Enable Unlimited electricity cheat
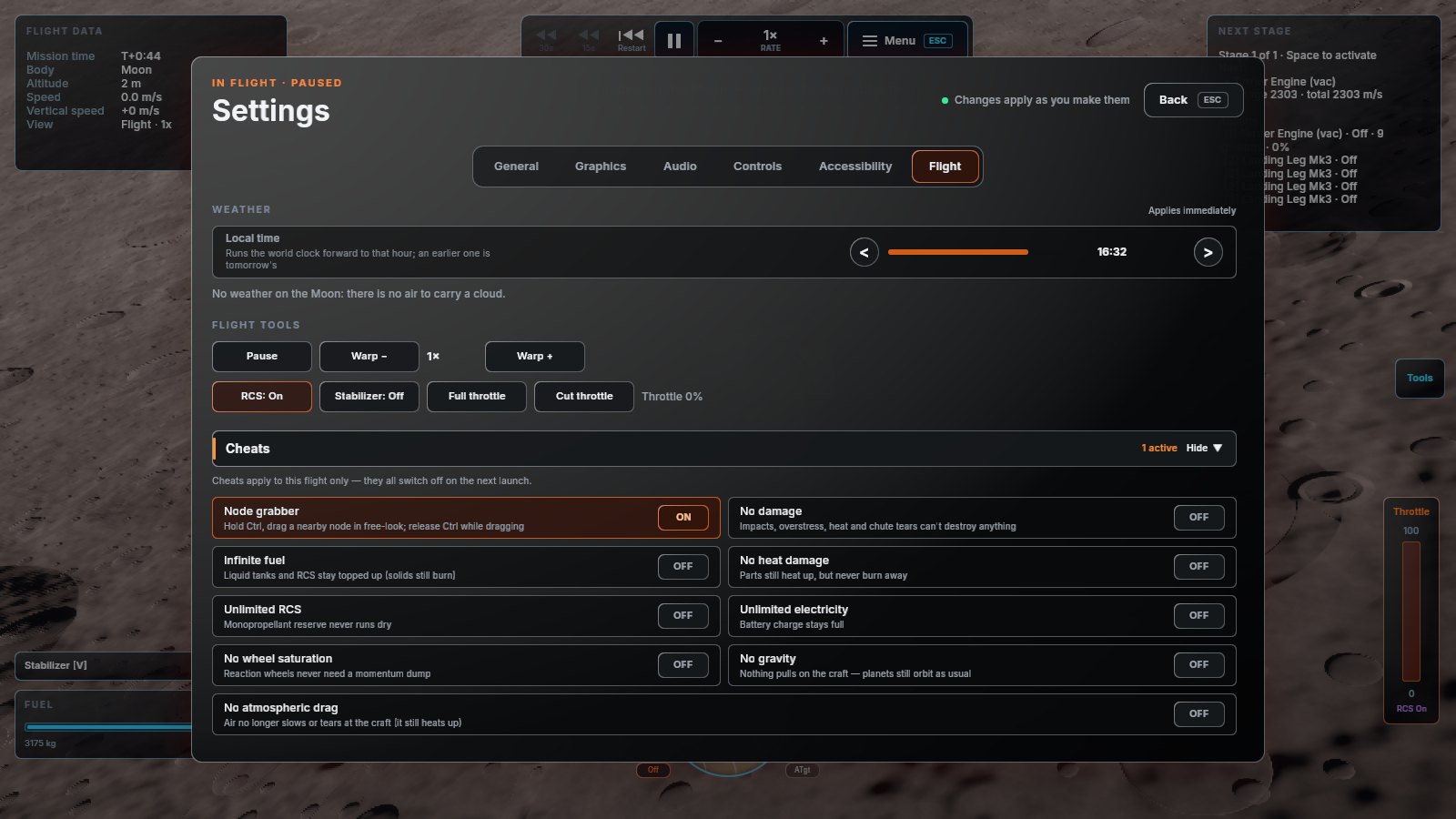The image size is (1456, 819). click(x=1199, y=616)
